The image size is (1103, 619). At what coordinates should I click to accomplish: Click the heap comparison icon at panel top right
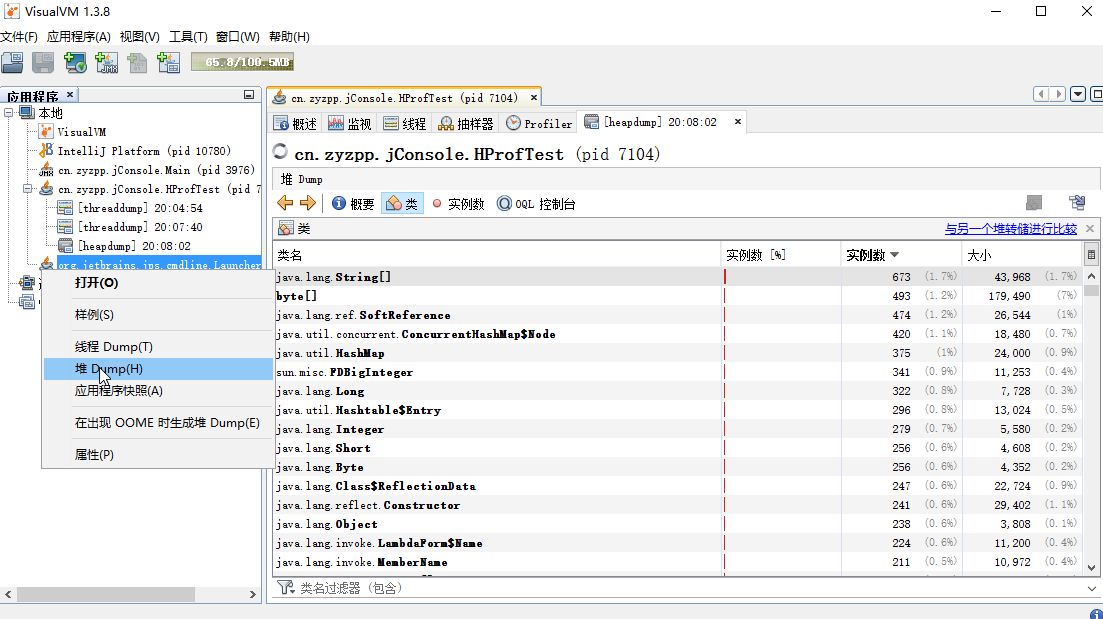(1078, 202)
